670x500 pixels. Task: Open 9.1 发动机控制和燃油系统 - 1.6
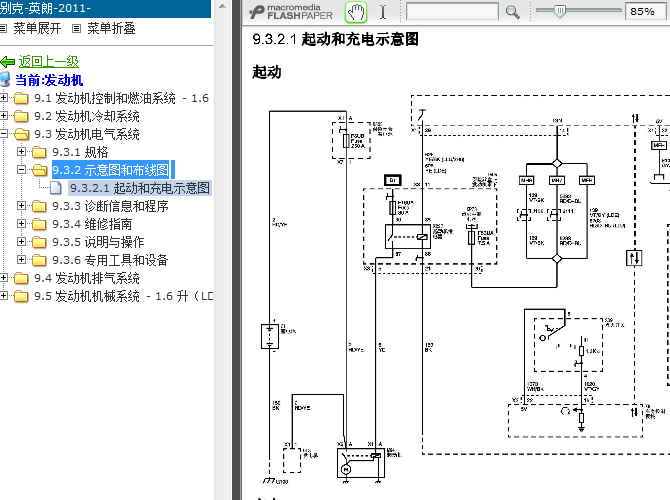pos(121,98)
